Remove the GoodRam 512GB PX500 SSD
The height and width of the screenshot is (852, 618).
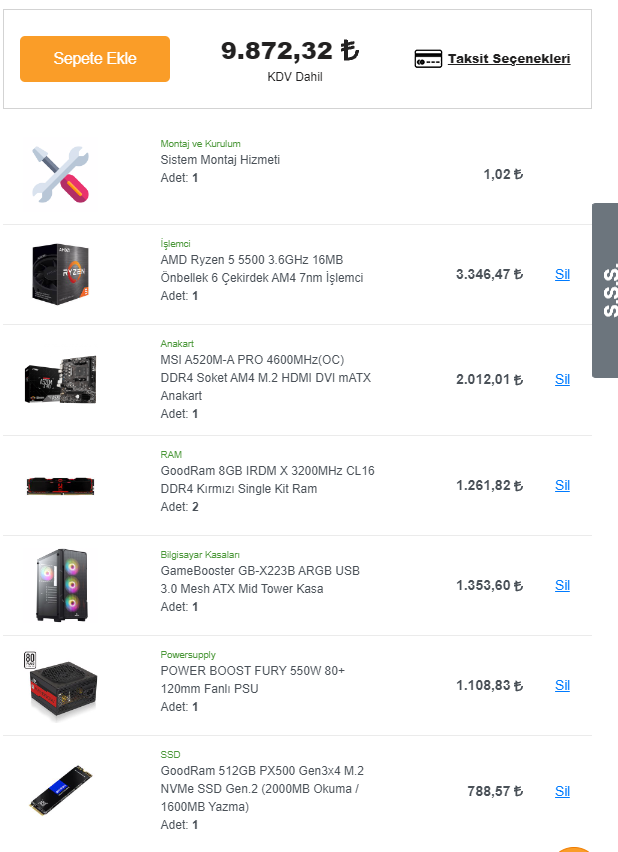[562, 791]
